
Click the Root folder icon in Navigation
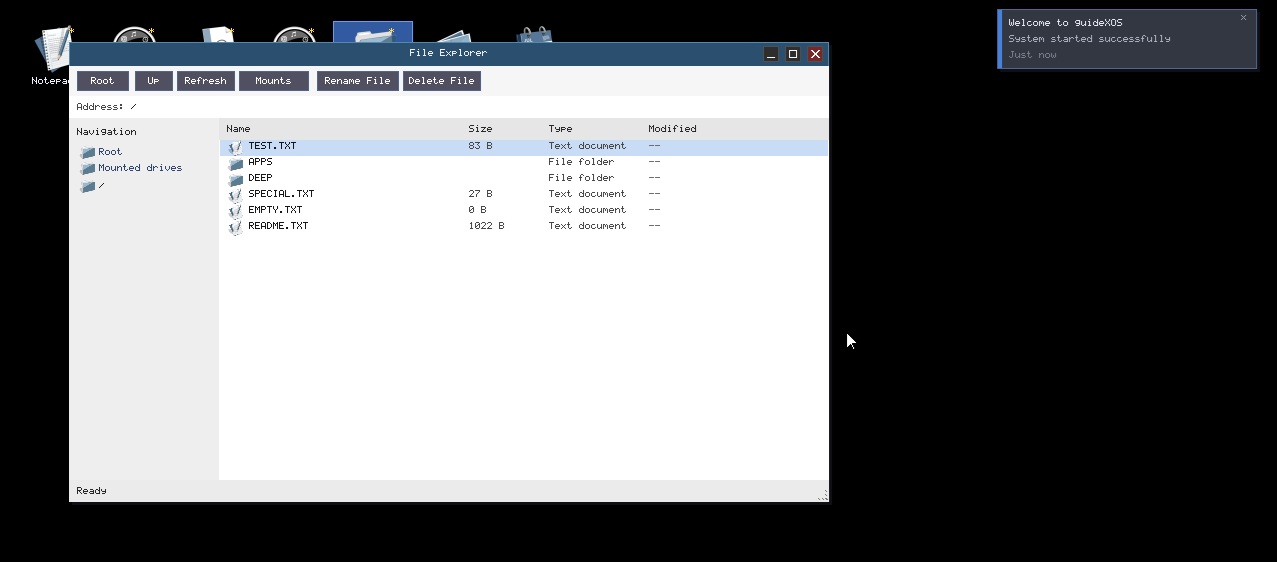[88, 153]
